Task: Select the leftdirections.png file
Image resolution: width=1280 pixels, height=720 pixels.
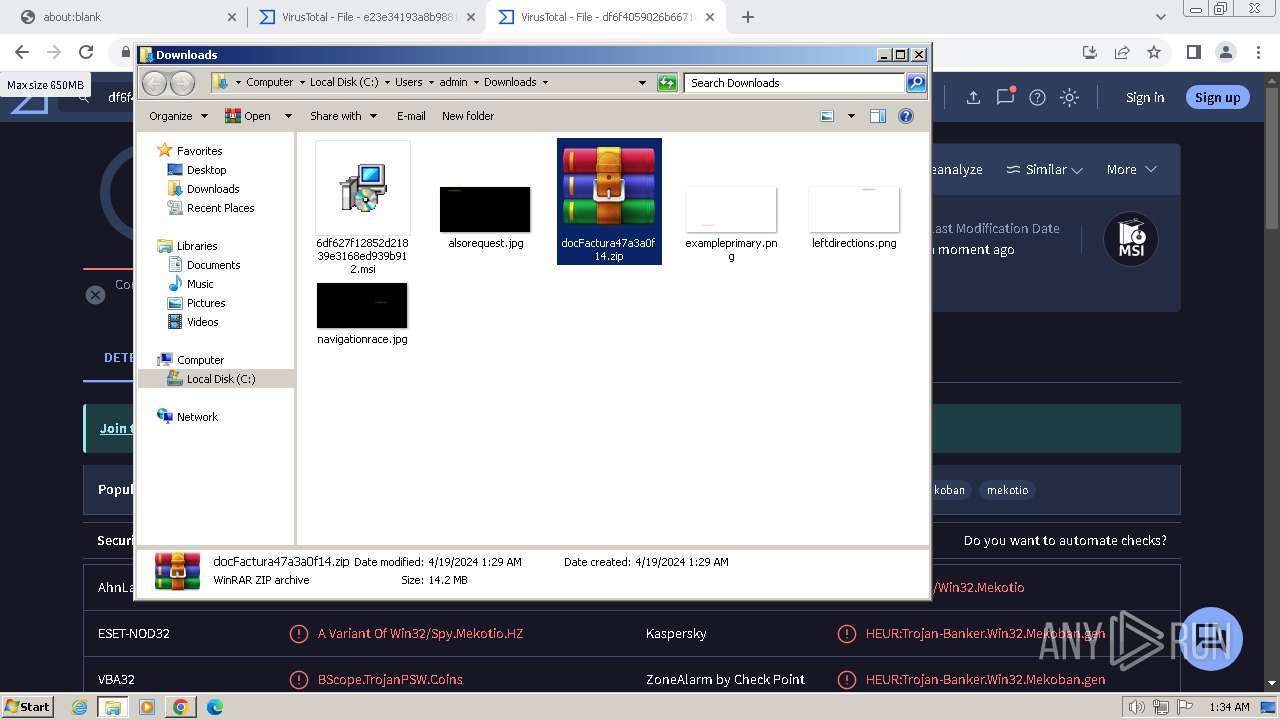Action: click(854, 217)
